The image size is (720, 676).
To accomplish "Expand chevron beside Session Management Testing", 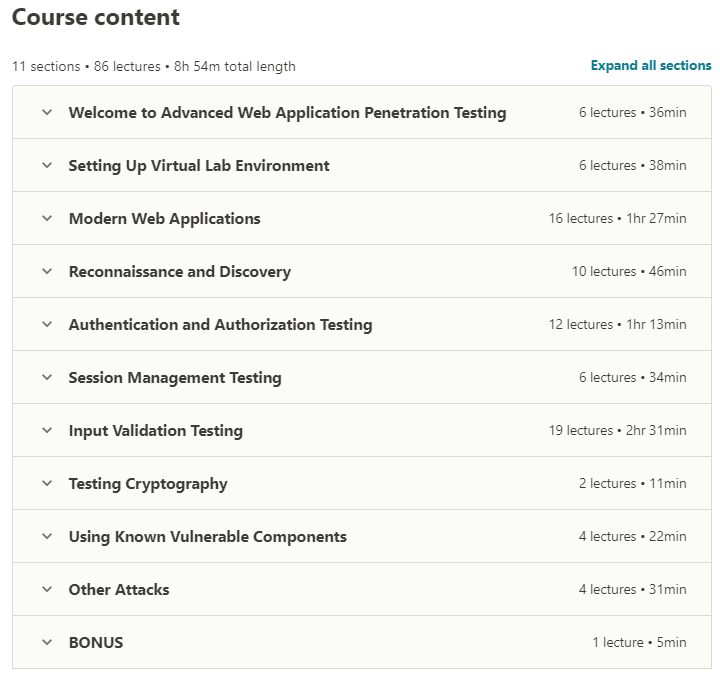I will [x=47, y=378].
